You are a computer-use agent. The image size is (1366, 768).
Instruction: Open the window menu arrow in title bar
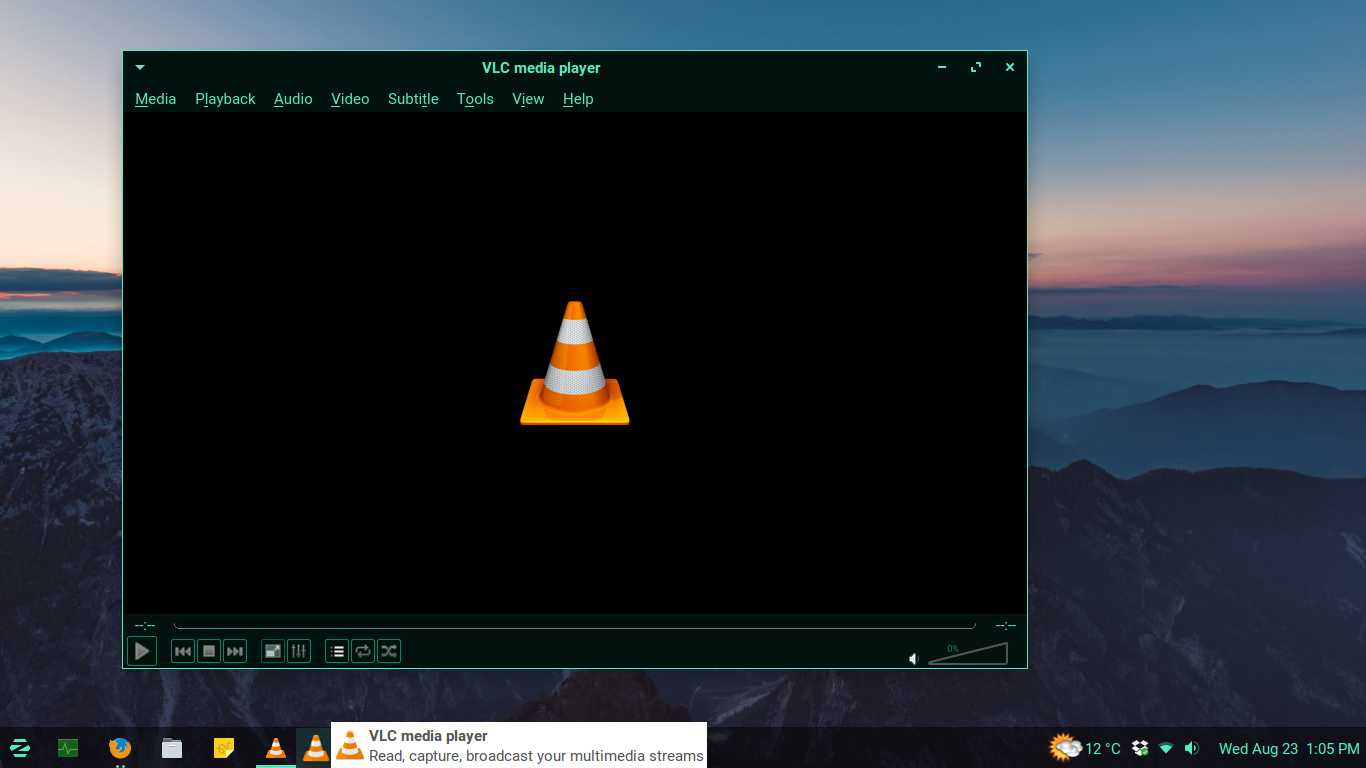(x=140, y=68)
